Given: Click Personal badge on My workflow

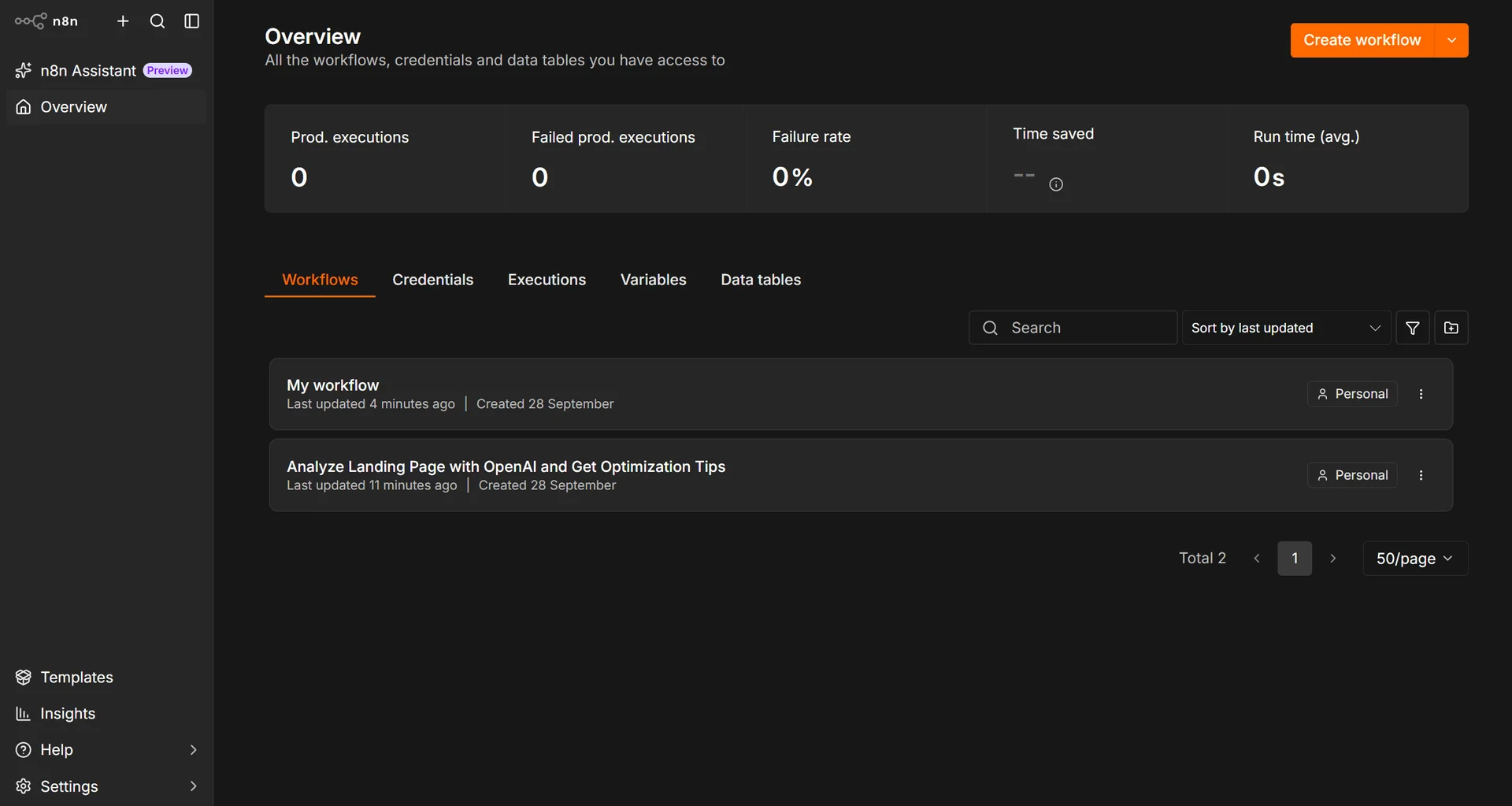Looking at the screenshot, I should [x=1352, y=394].
